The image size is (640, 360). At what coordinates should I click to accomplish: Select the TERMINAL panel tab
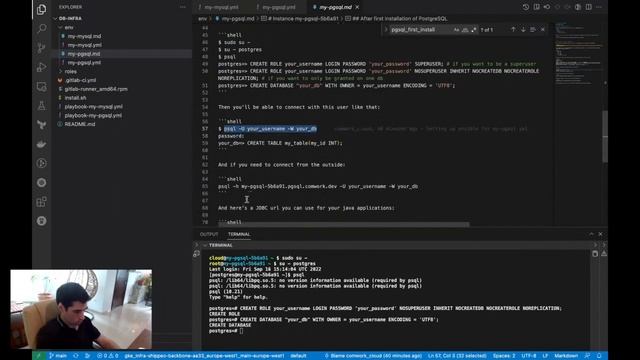click(239, 234)
